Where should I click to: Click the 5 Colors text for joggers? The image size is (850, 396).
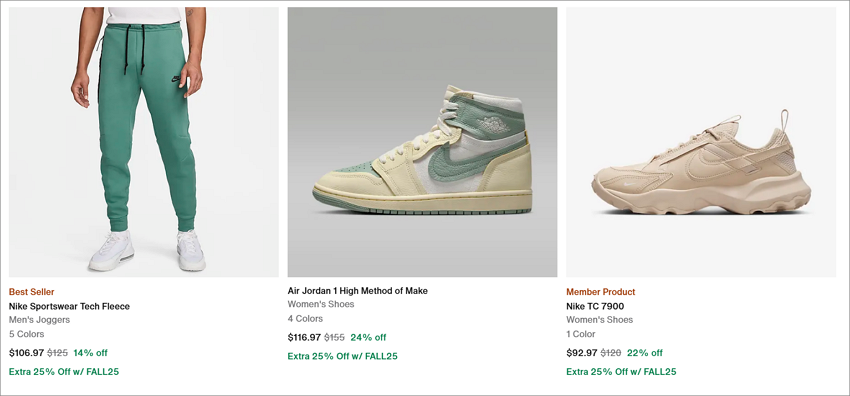tap(27, 334)
